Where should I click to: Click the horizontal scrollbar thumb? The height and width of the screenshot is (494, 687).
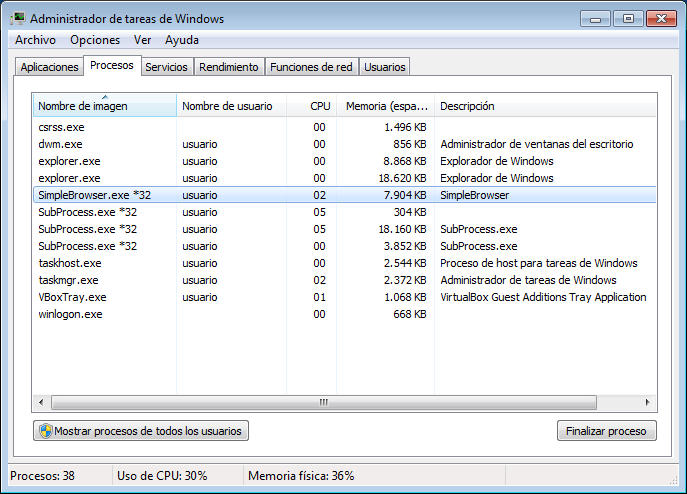(x=324, y=402)
